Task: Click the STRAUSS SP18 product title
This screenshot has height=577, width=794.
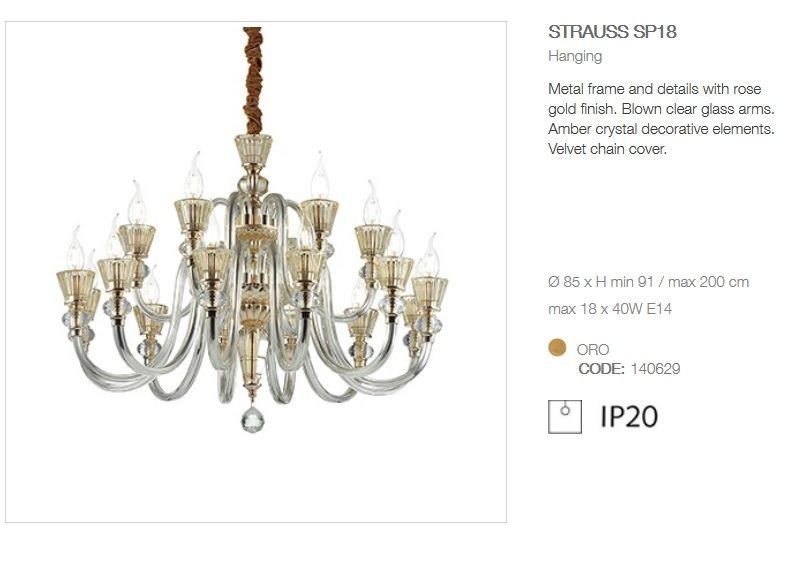Action: coord(612,31)
